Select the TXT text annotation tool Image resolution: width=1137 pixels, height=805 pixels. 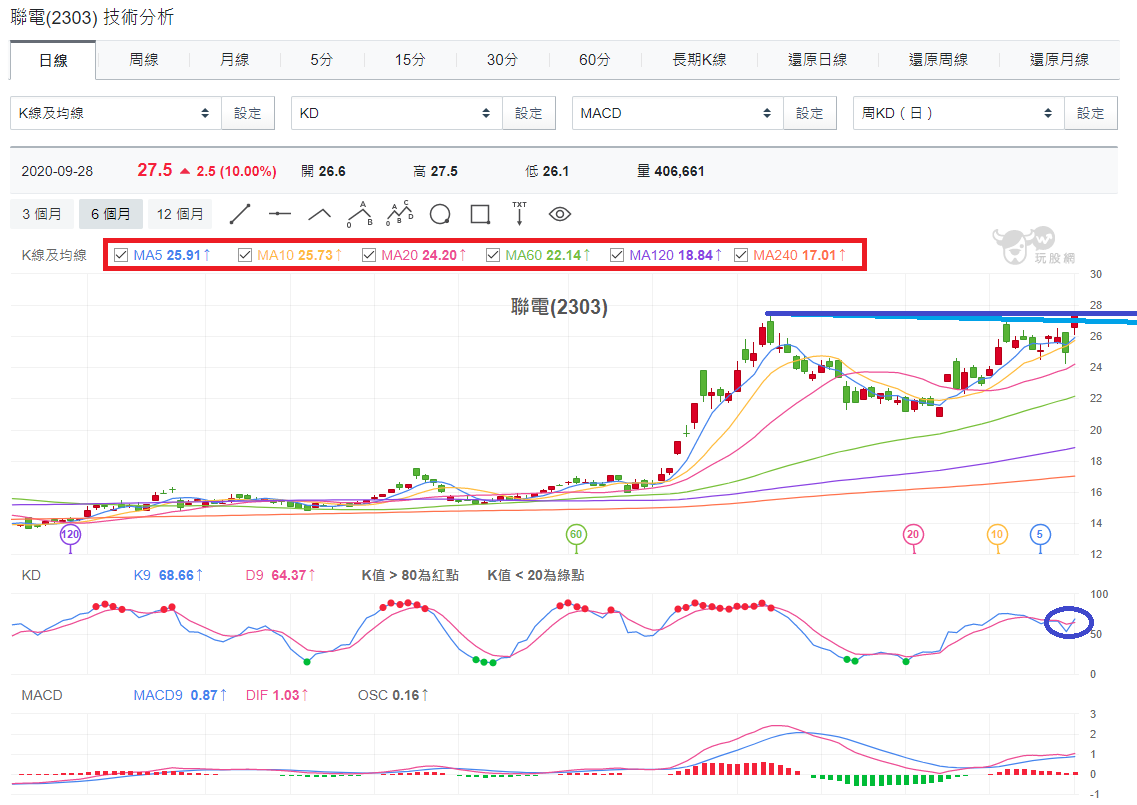[519, 214]
